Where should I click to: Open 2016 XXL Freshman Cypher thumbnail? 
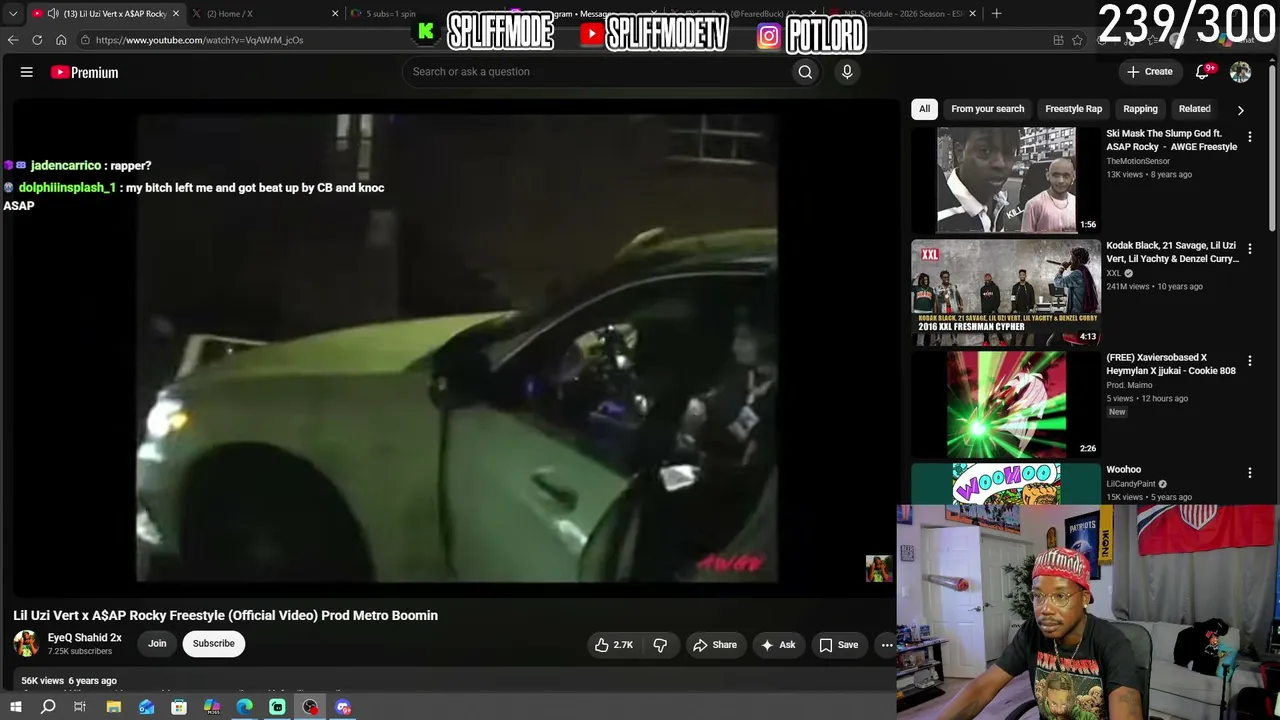point(1006,292)
